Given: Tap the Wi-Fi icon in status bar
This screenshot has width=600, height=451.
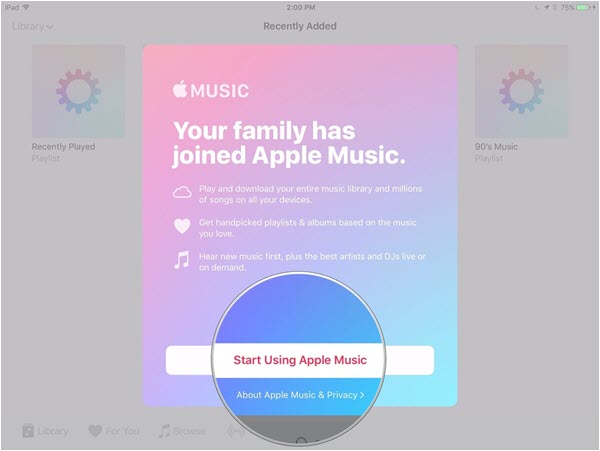Looking at the screenshot, I should 26,7.
